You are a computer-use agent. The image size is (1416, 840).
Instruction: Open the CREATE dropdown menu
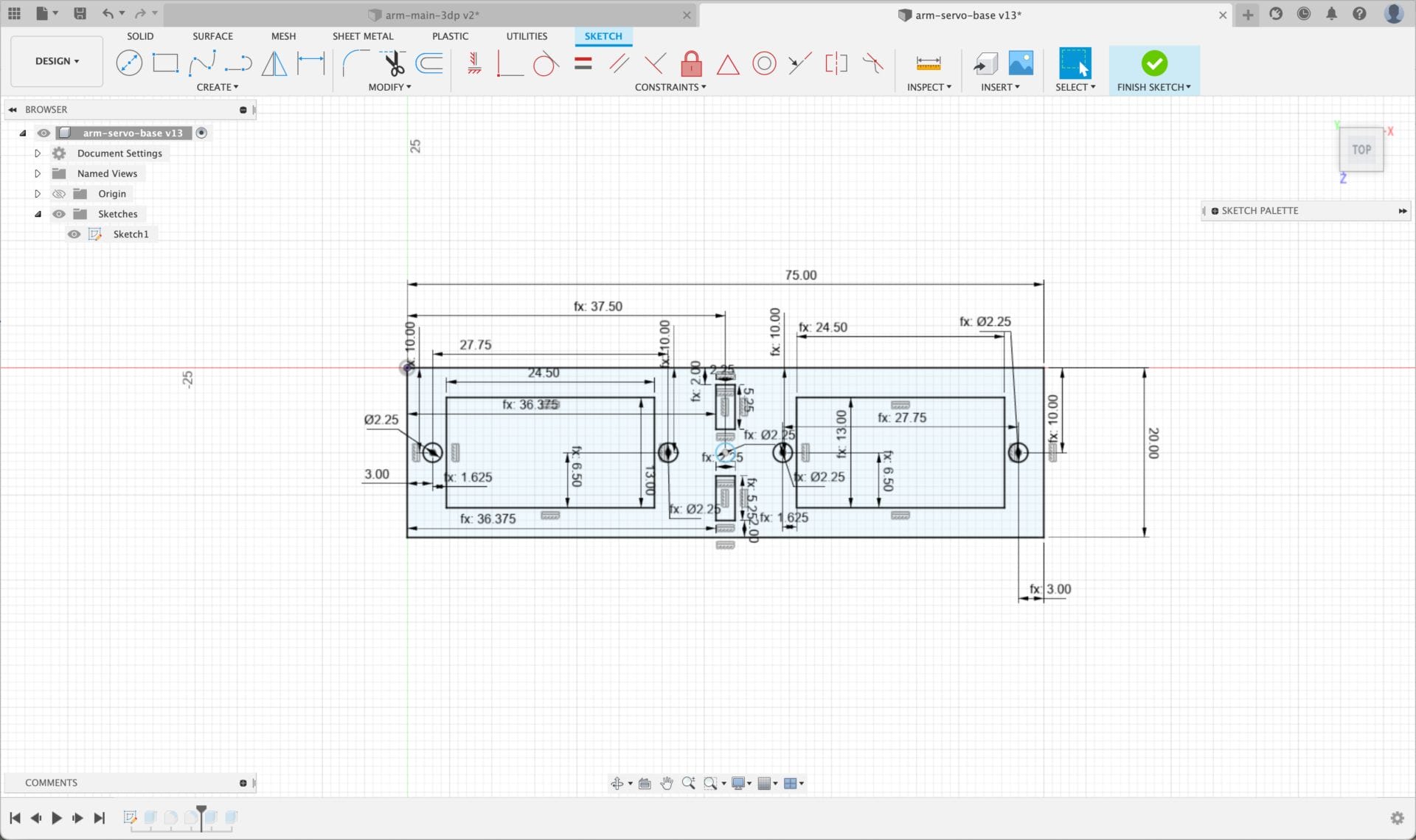218,86
